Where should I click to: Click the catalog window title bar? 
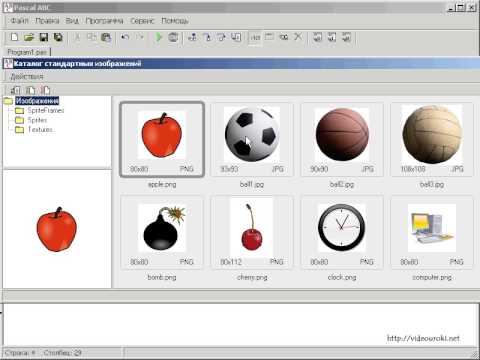point(240,63)
